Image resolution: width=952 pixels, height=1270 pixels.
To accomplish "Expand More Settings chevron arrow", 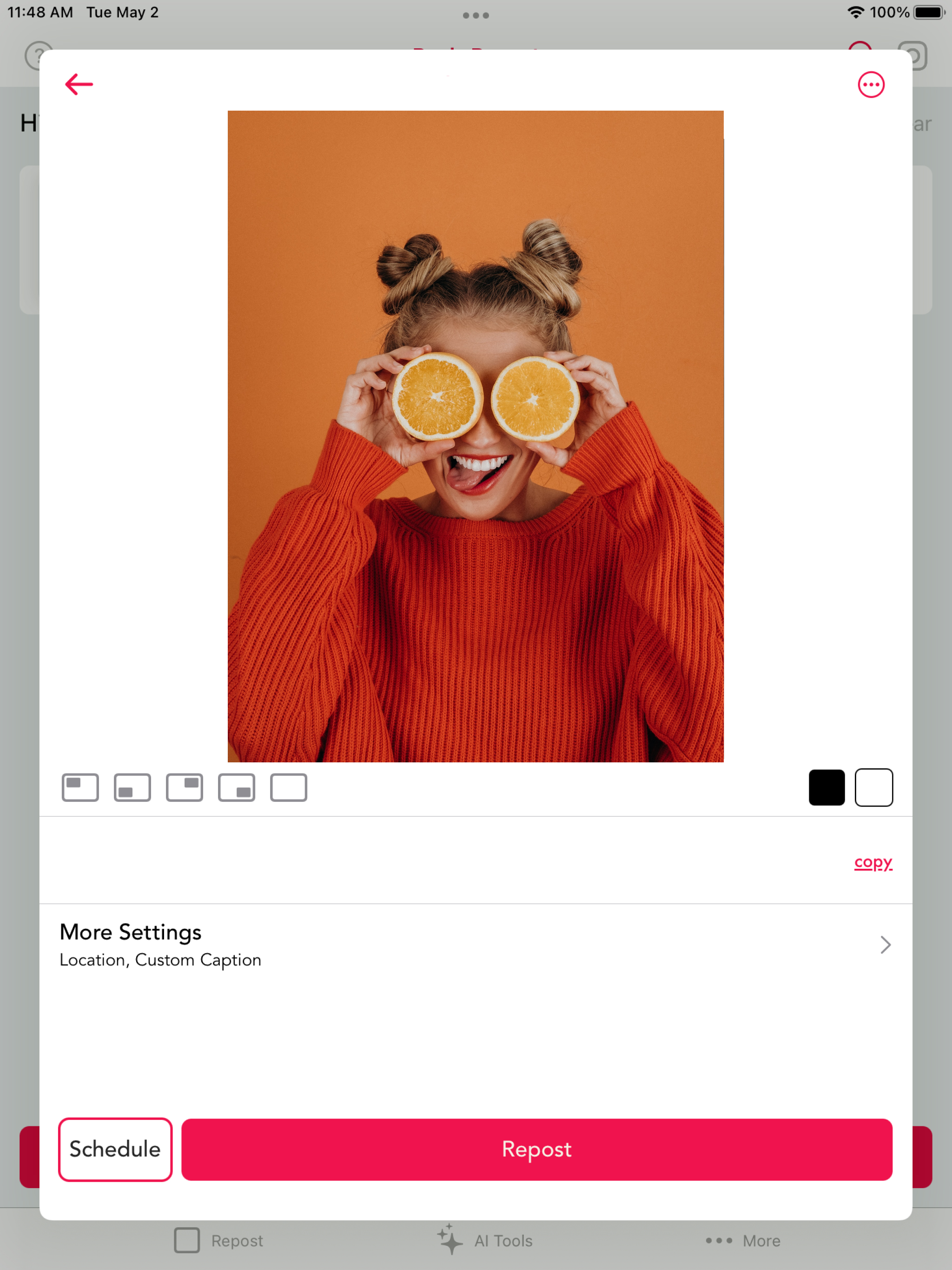I will (885, 945).
